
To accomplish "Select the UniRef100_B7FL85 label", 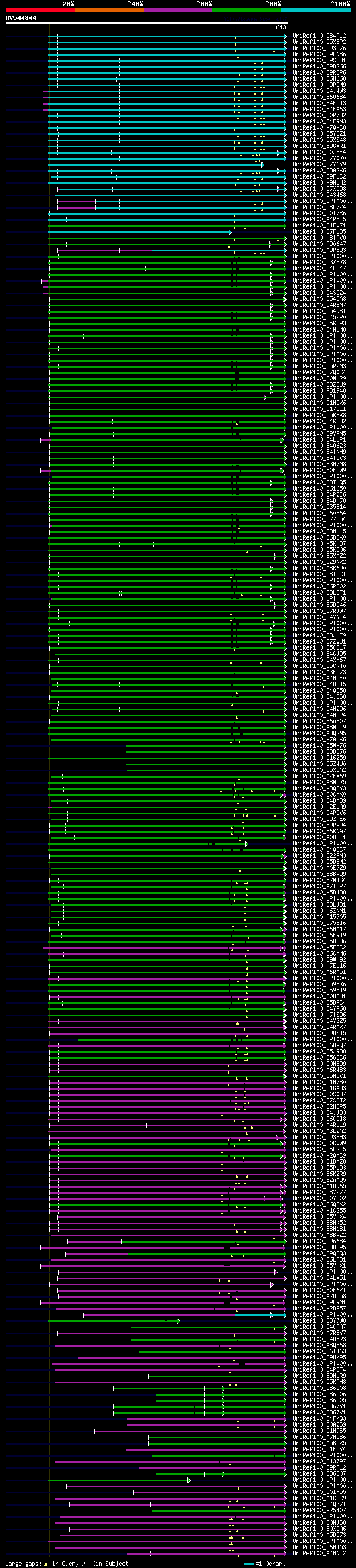I will pyautogui.click(x=319, y=231).
